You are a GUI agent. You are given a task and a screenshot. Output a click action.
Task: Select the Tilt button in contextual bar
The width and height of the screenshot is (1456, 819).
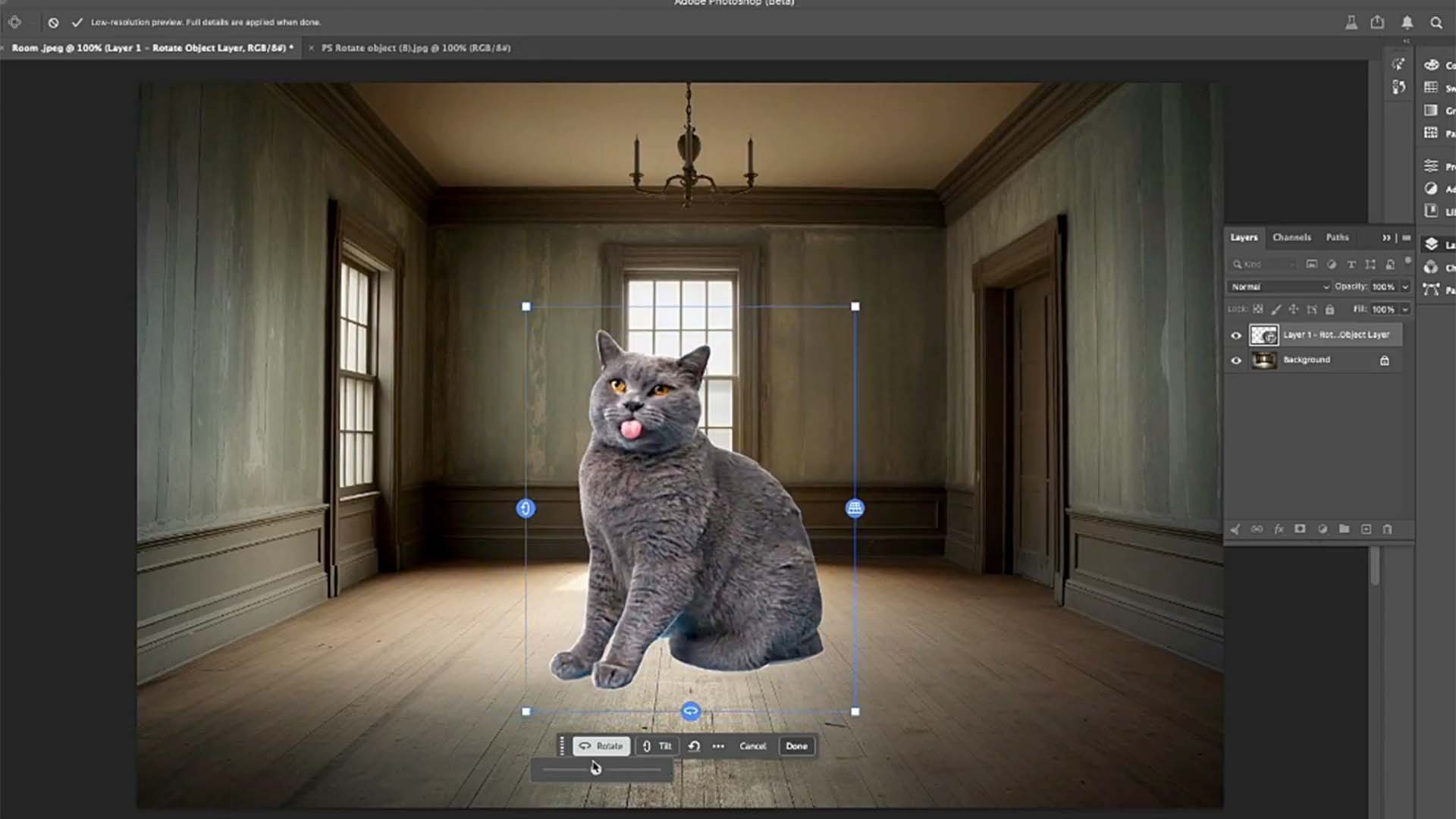[x=657, y=746]
